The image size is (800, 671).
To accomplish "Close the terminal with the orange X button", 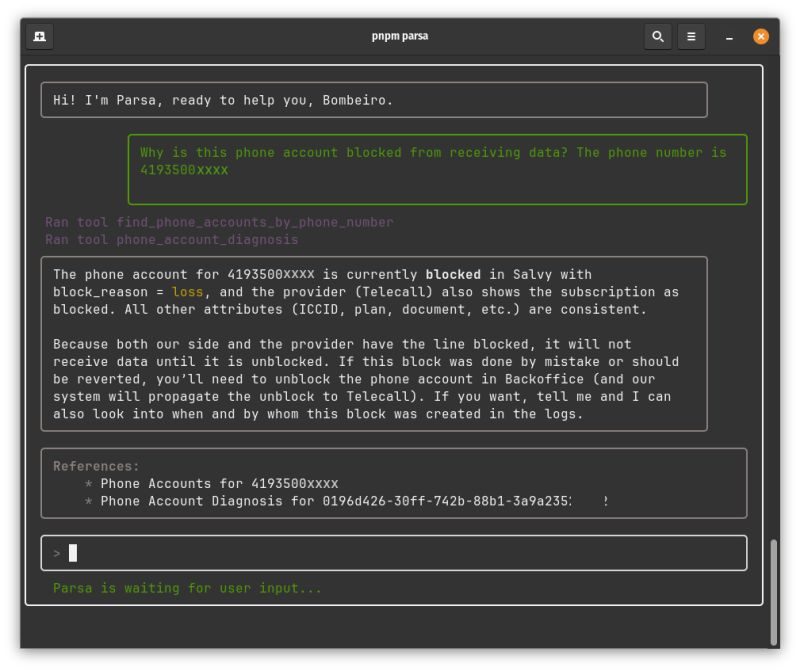I will coord(760,36).
